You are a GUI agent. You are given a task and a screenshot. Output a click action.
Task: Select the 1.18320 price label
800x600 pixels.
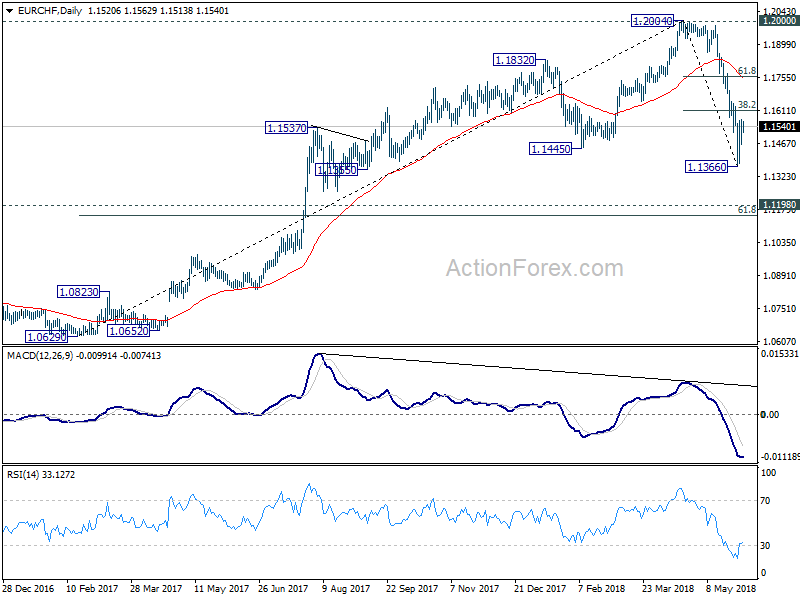pos(514,60)
